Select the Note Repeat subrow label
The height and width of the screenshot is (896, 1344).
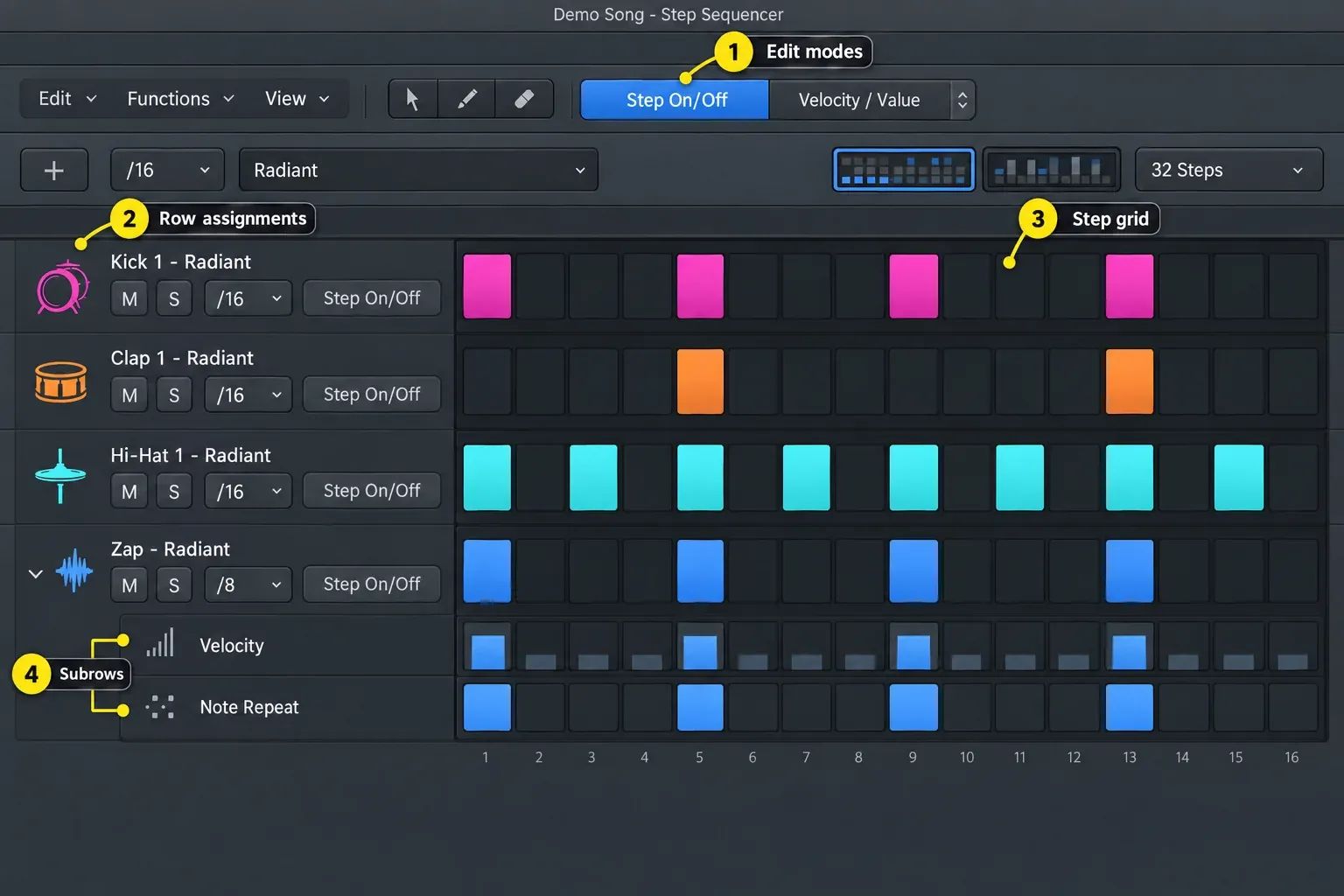click(x=249, y=707)
